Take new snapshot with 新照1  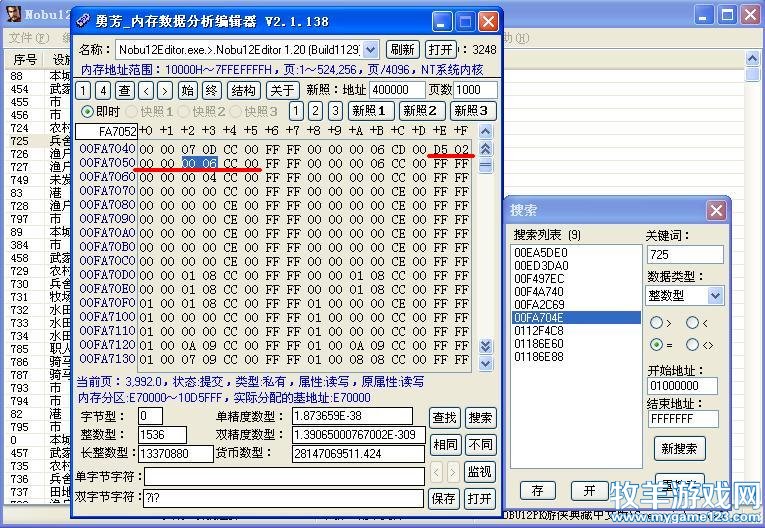click(x=369, y=111)
